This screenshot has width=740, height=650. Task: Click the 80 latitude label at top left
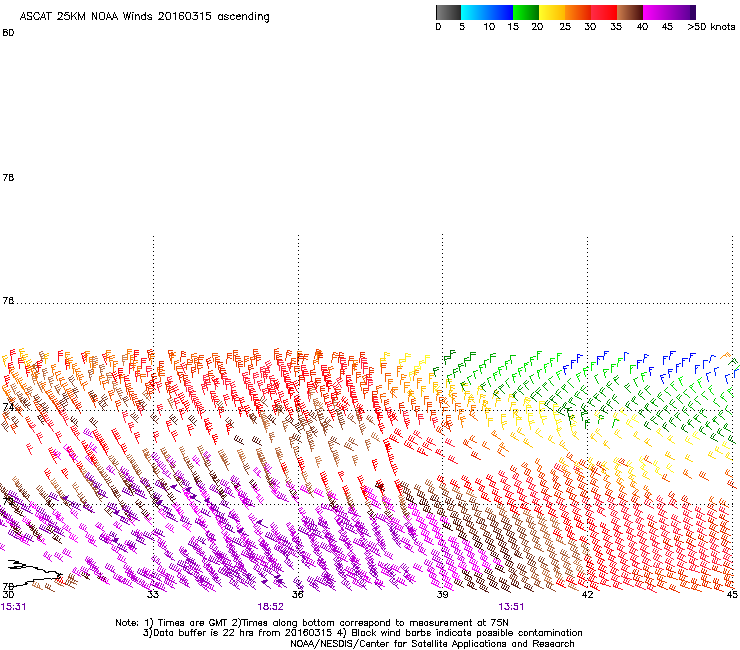tap(8, 33)
